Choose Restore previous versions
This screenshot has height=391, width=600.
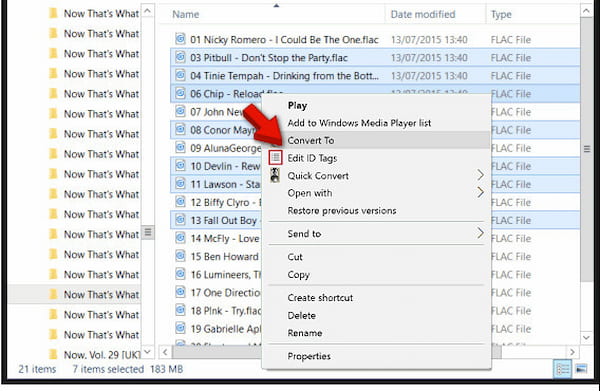(x=342, y=211)
